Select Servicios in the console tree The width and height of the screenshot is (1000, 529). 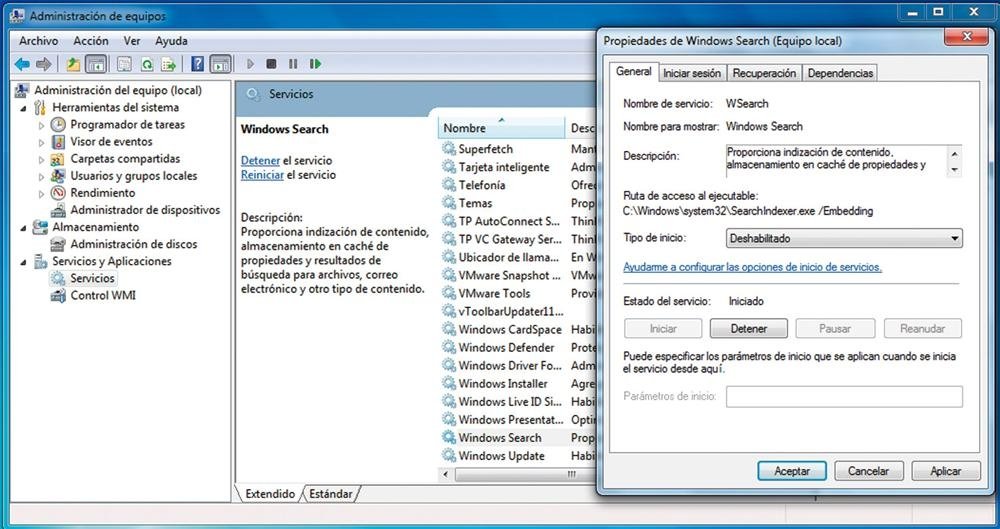92,278
